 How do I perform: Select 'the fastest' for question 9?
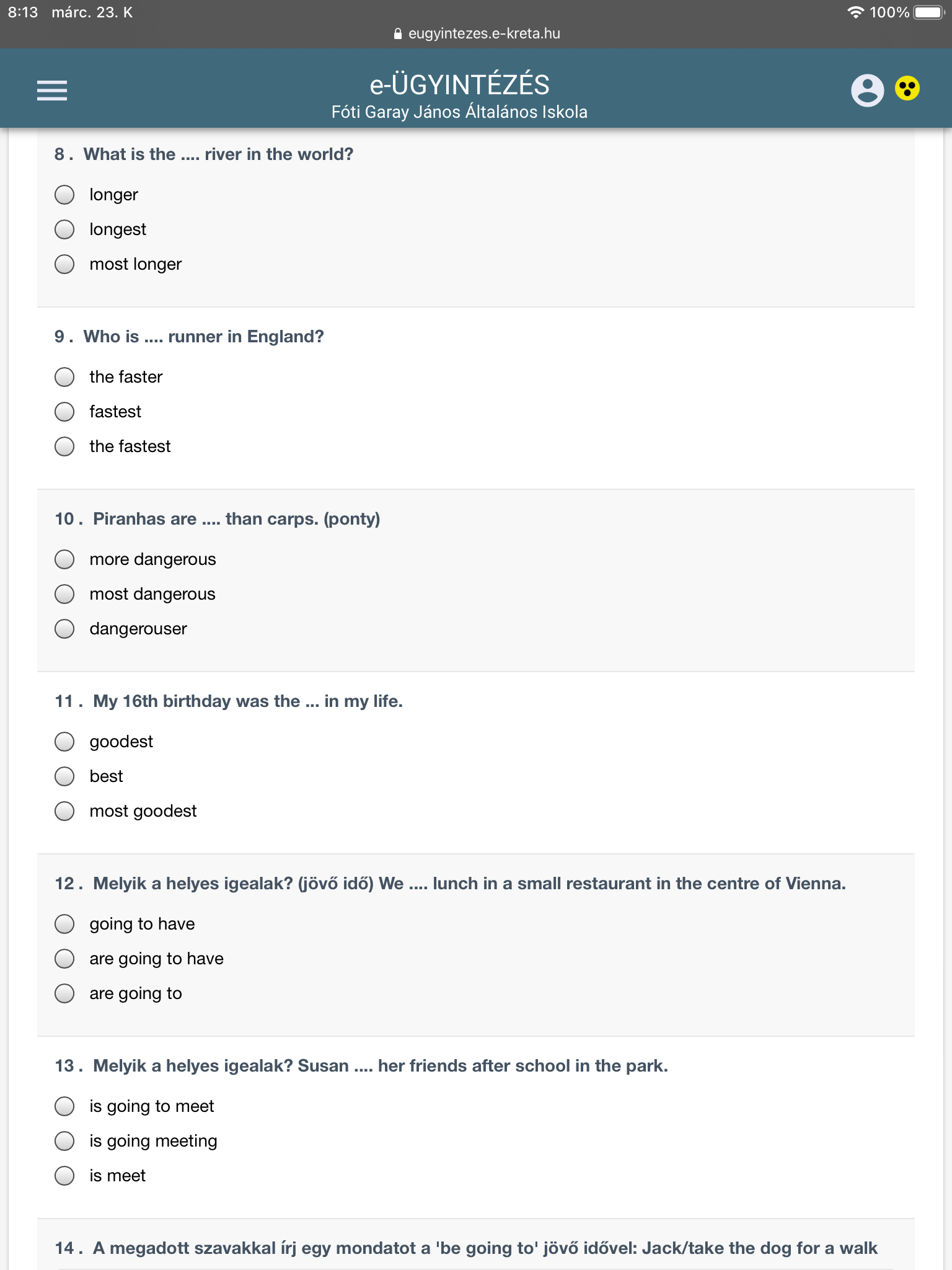pos(64,446)
